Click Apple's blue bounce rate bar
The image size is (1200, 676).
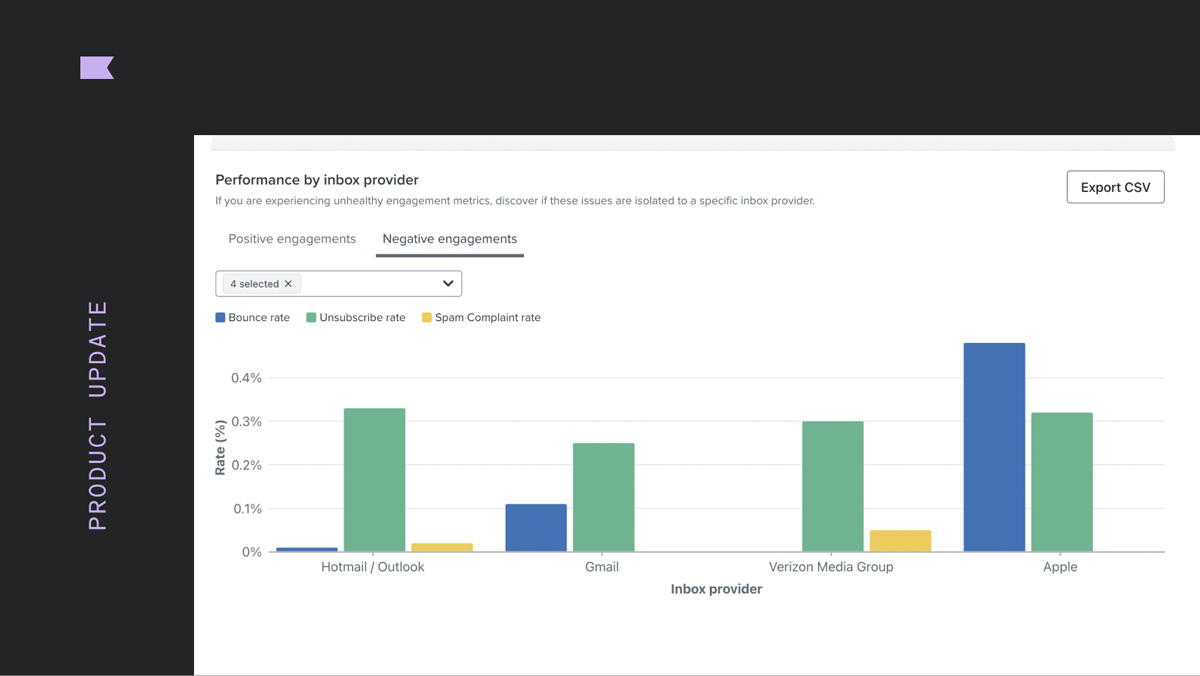(x=994, y=447)
